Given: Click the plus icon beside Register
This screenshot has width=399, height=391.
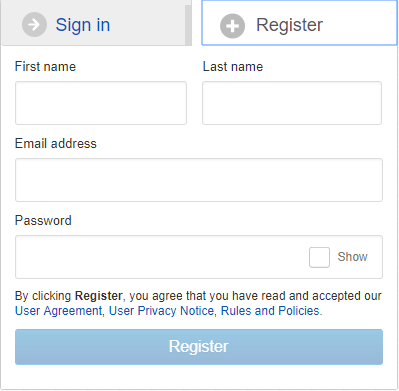Looking at the screenshot, I should coord(232,26).
